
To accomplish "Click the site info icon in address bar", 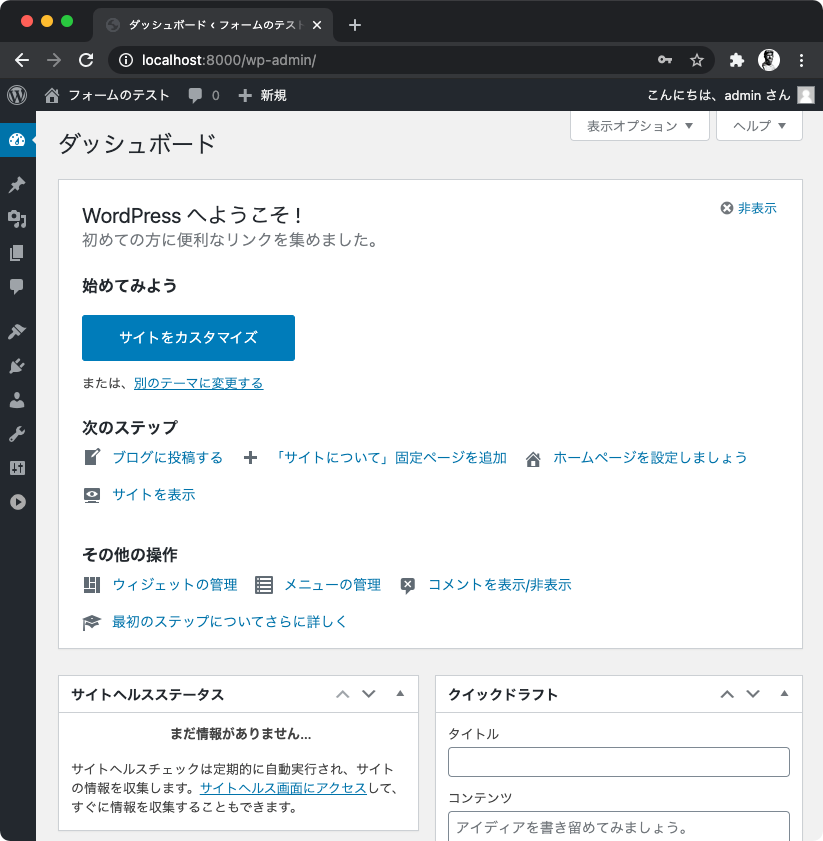I will click(x=126, y=60).
